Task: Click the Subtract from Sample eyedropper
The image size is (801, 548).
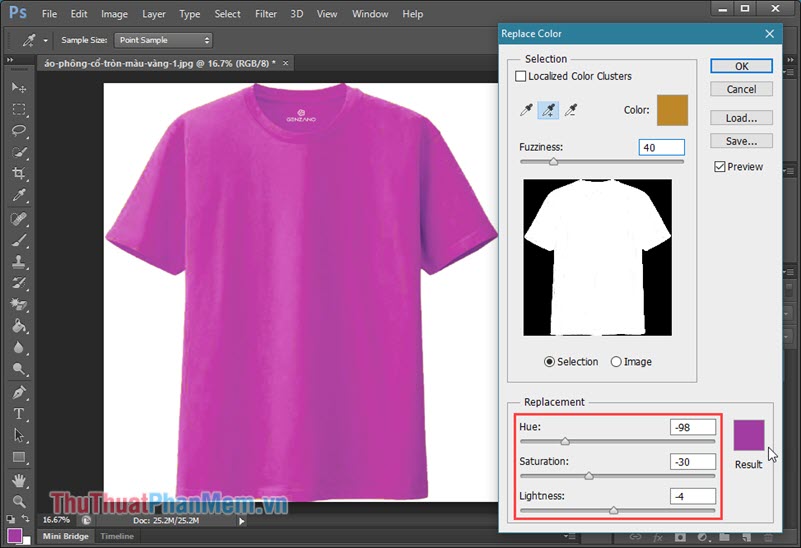Action: click(571, 110)
